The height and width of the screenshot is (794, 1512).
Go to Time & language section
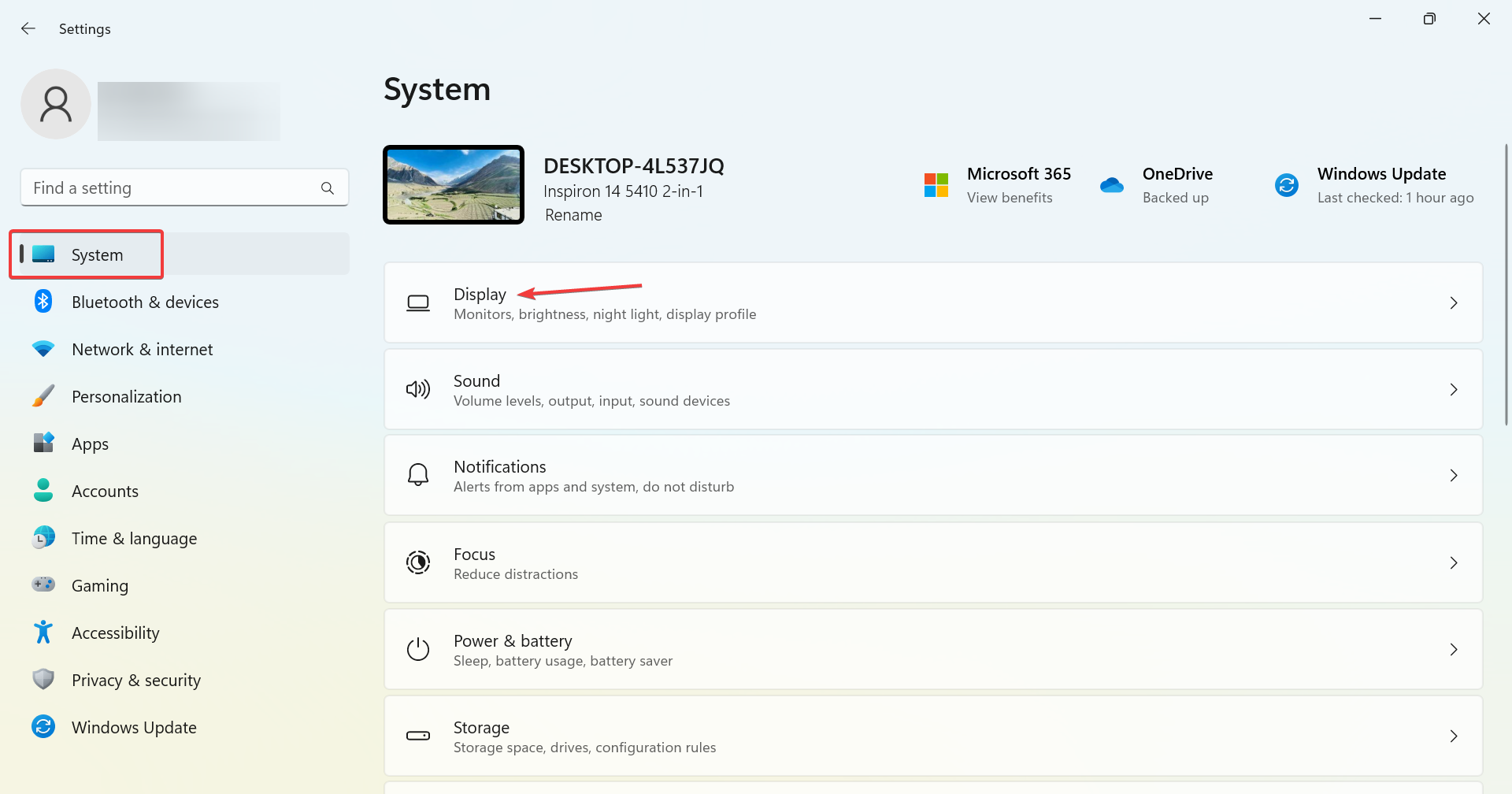[x=134, y=539]
